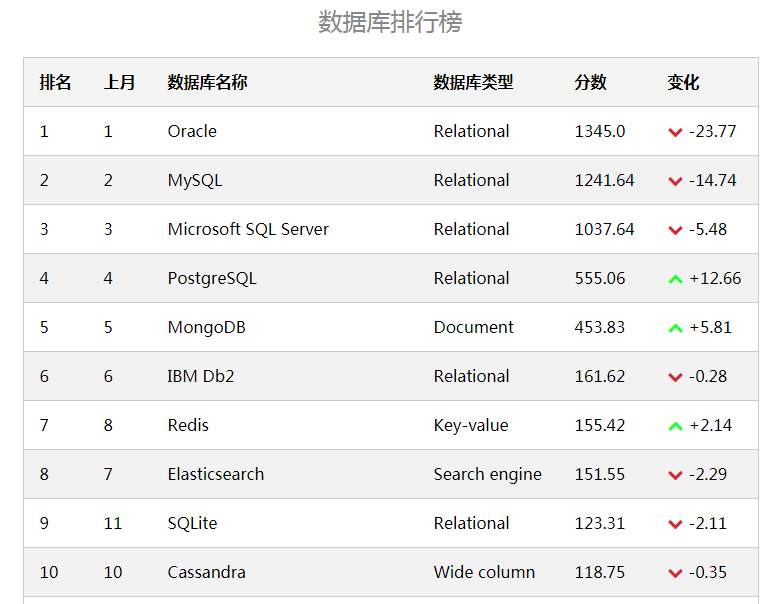Click the 数据库名称 column header
783x604 pixels.
pos(207,82)
